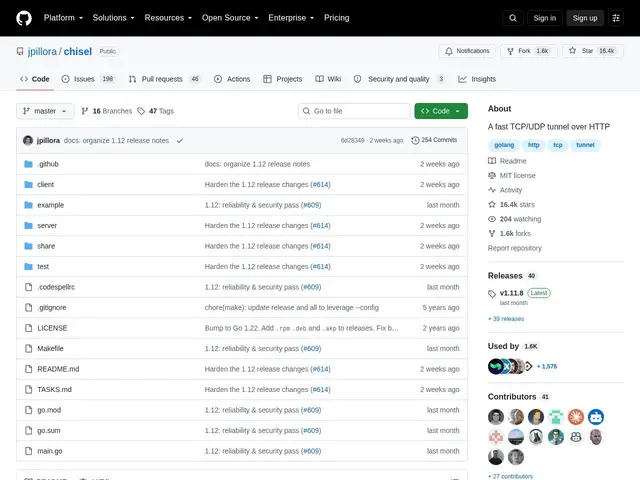Click the star icon to star chisel

point(572,51)
